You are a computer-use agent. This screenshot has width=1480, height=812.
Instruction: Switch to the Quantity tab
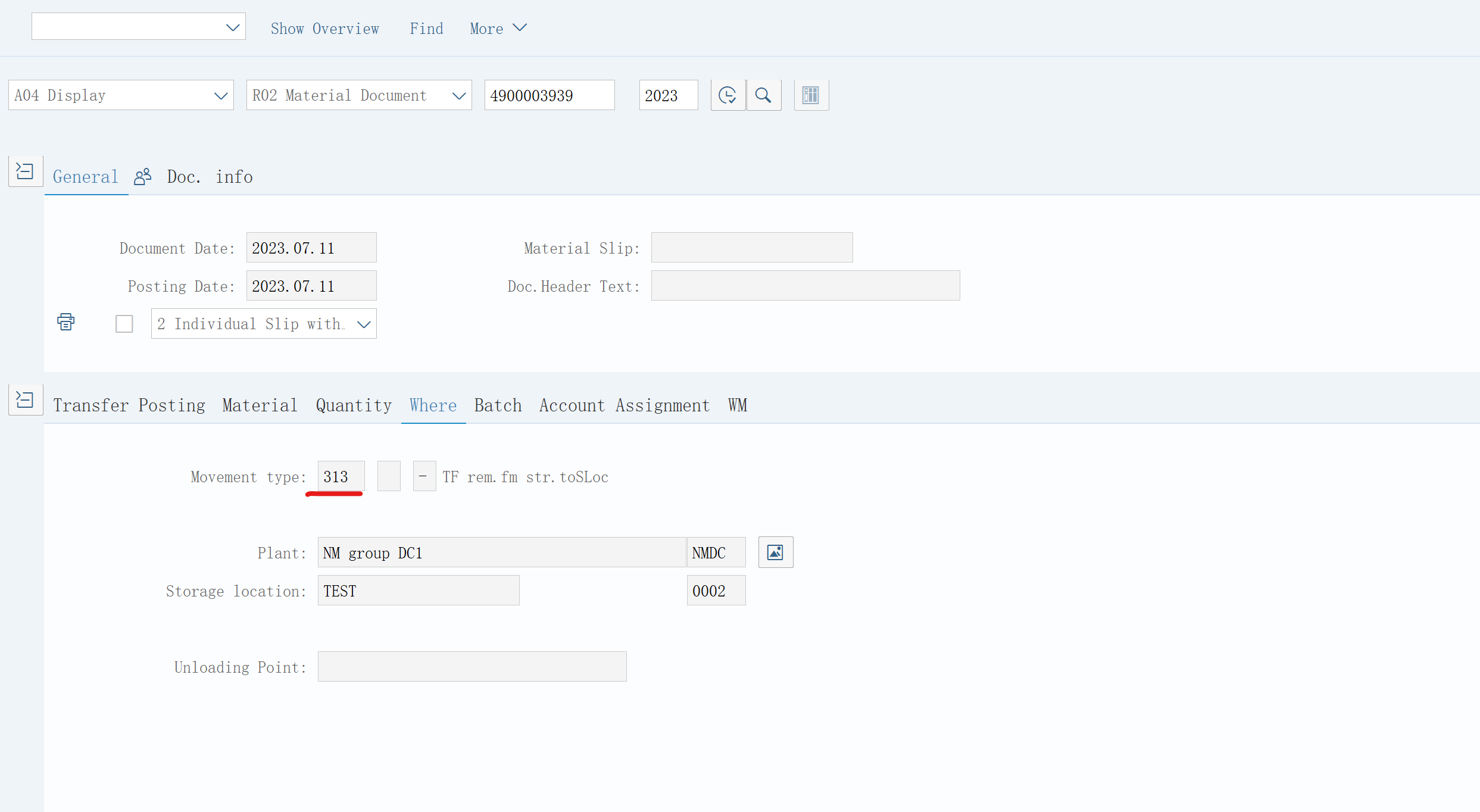[x=354, y=405]
